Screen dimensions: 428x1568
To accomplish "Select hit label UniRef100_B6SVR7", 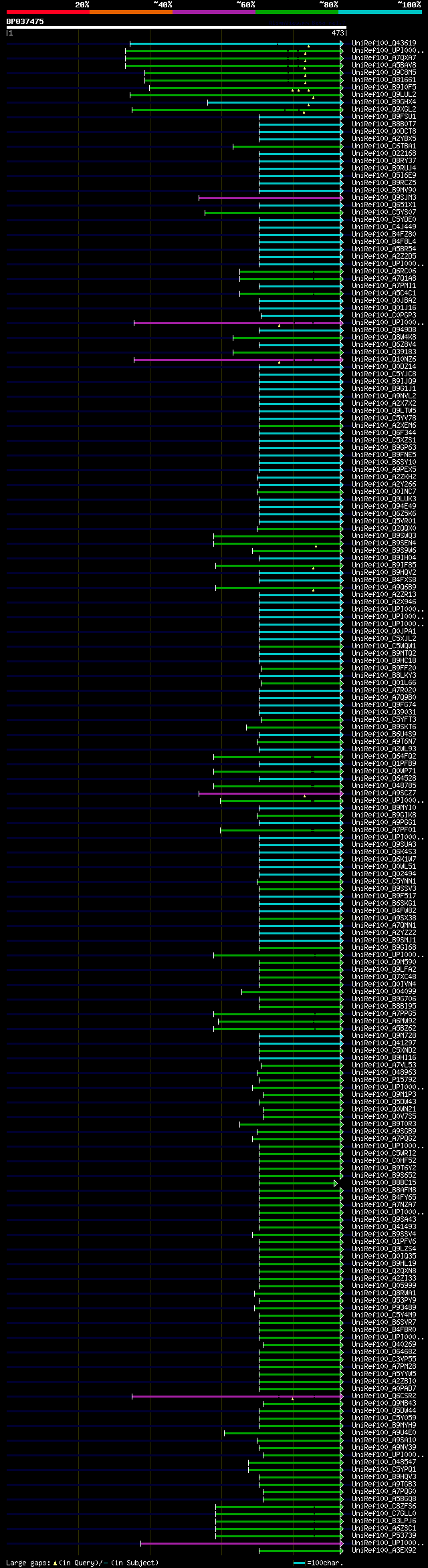I will pos(384,1322).
